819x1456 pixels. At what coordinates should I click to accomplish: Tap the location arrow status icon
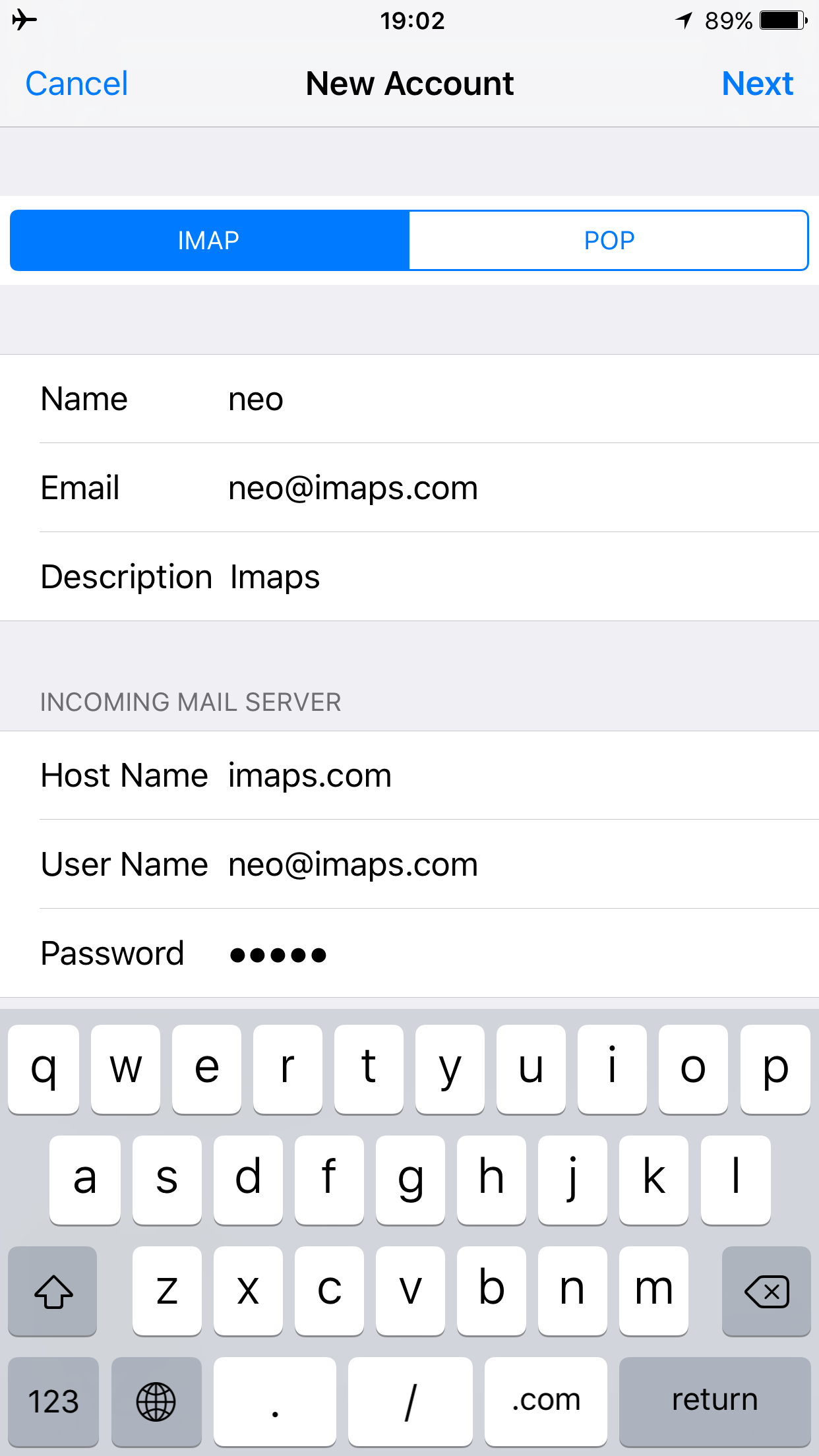684,20
